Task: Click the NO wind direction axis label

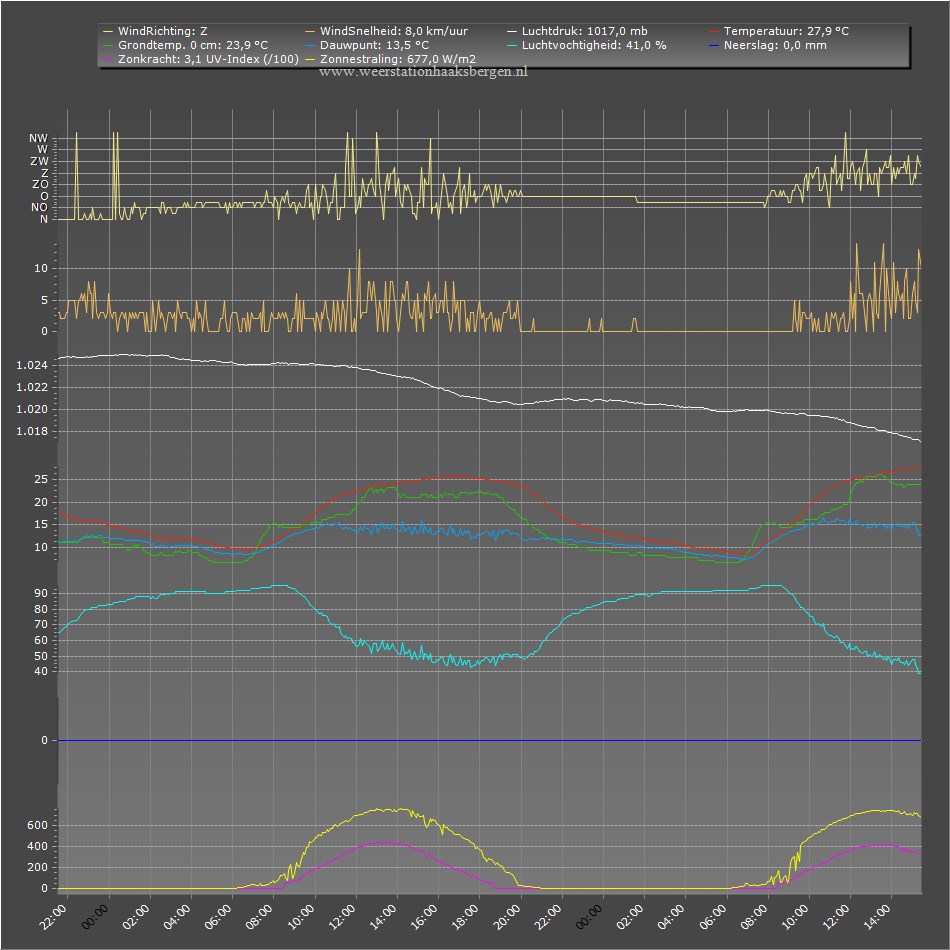Action: pos(39,207)
